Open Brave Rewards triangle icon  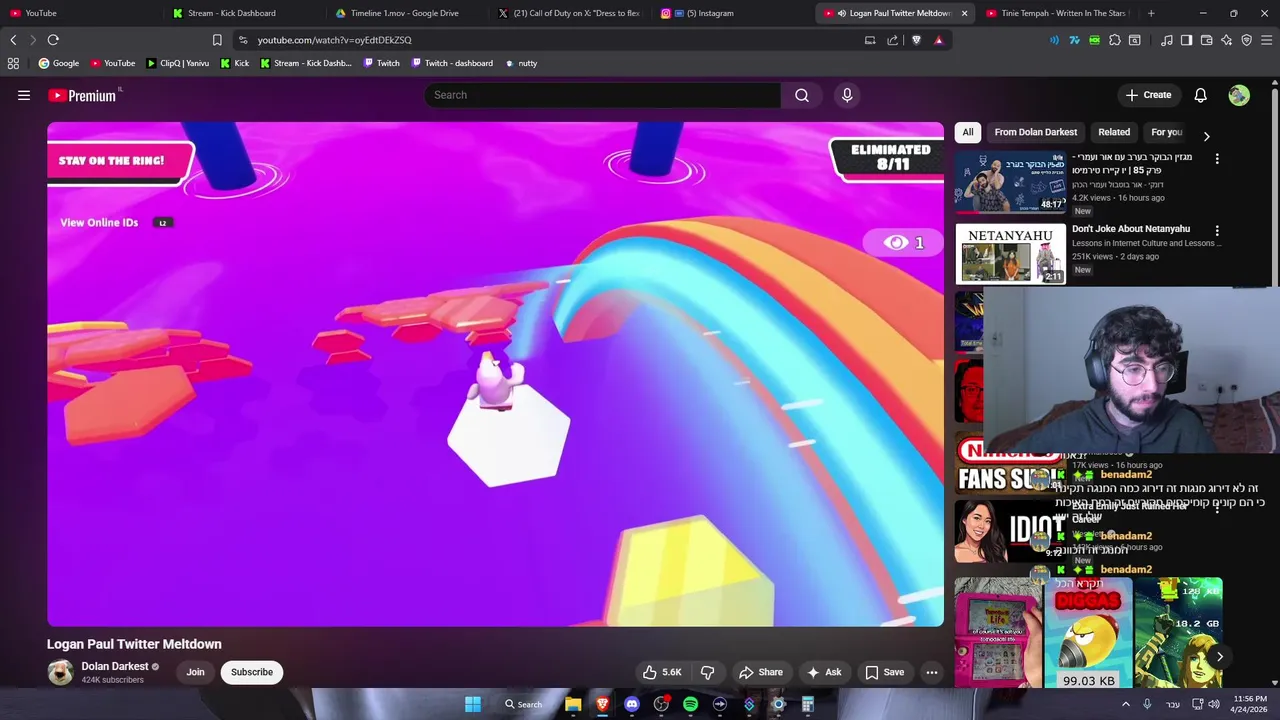tap(938, 40)
